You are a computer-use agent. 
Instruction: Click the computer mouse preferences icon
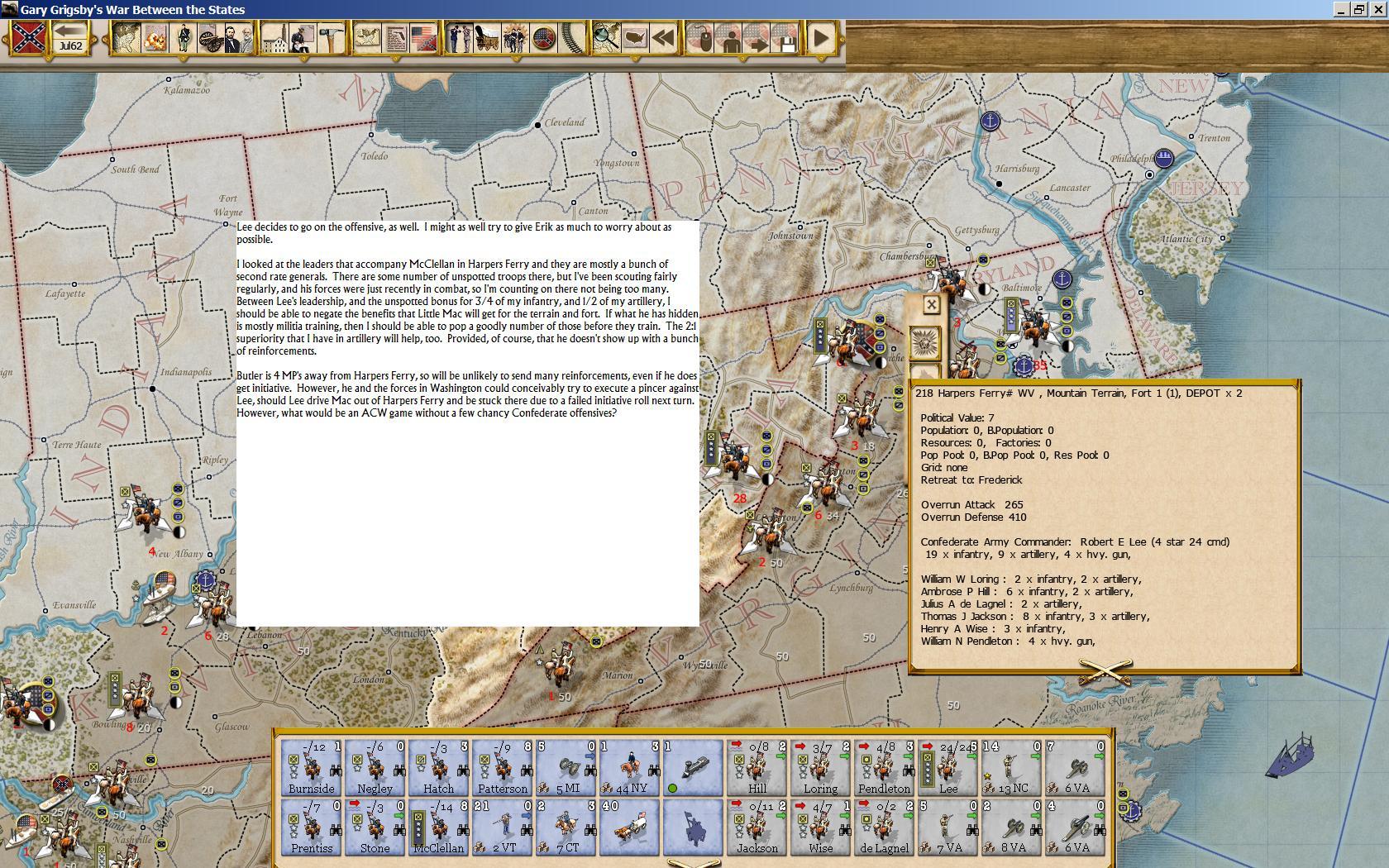701,38
